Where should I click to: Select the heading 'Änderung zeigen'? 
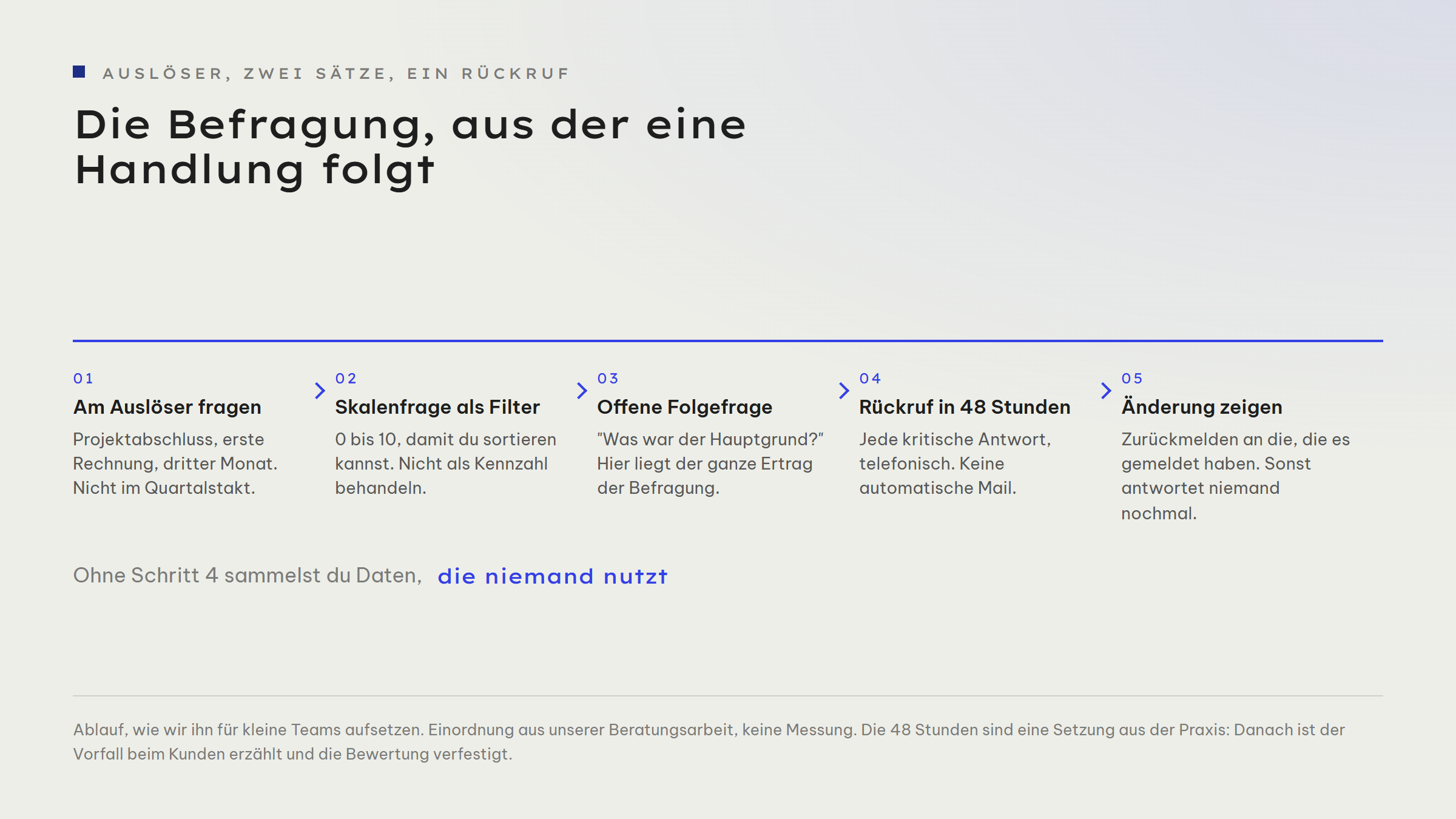point(1202,407)
